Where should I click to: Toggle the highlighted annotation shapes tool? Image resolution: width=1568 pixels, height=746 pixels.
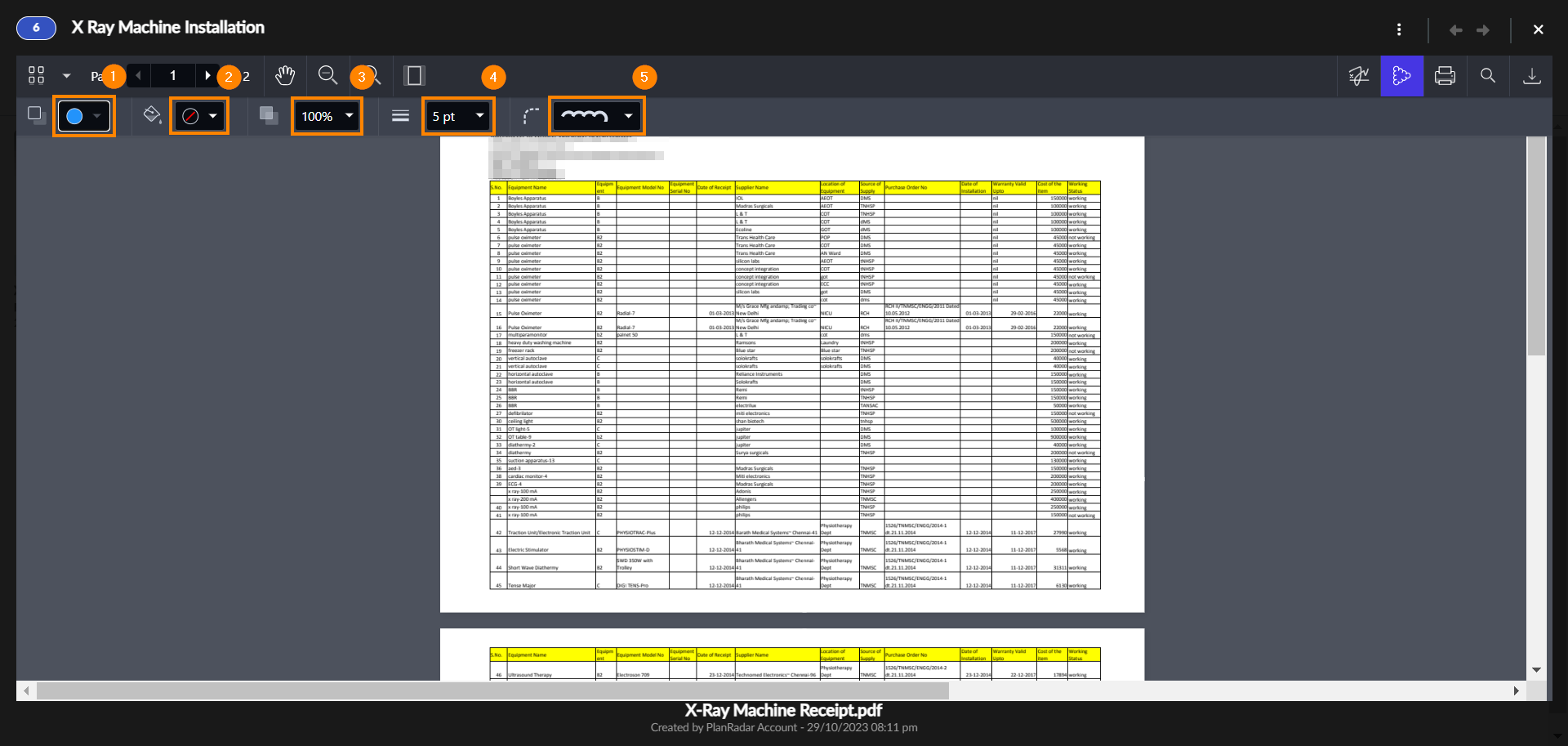click(1401, 76)
